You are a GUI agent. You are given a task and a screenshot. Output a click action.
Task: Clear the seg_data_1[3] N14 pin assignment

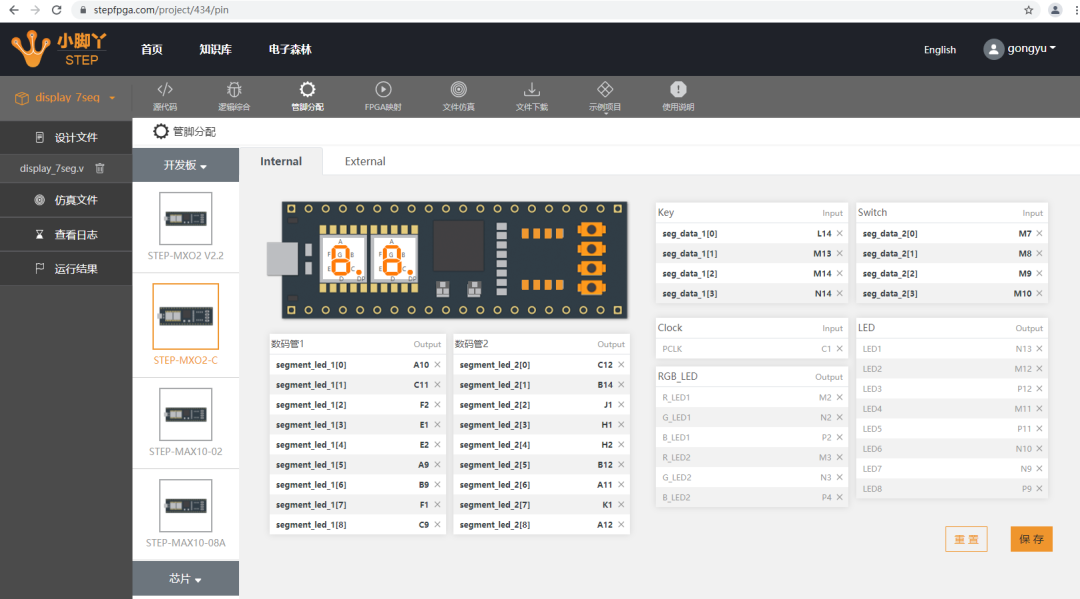840,293
